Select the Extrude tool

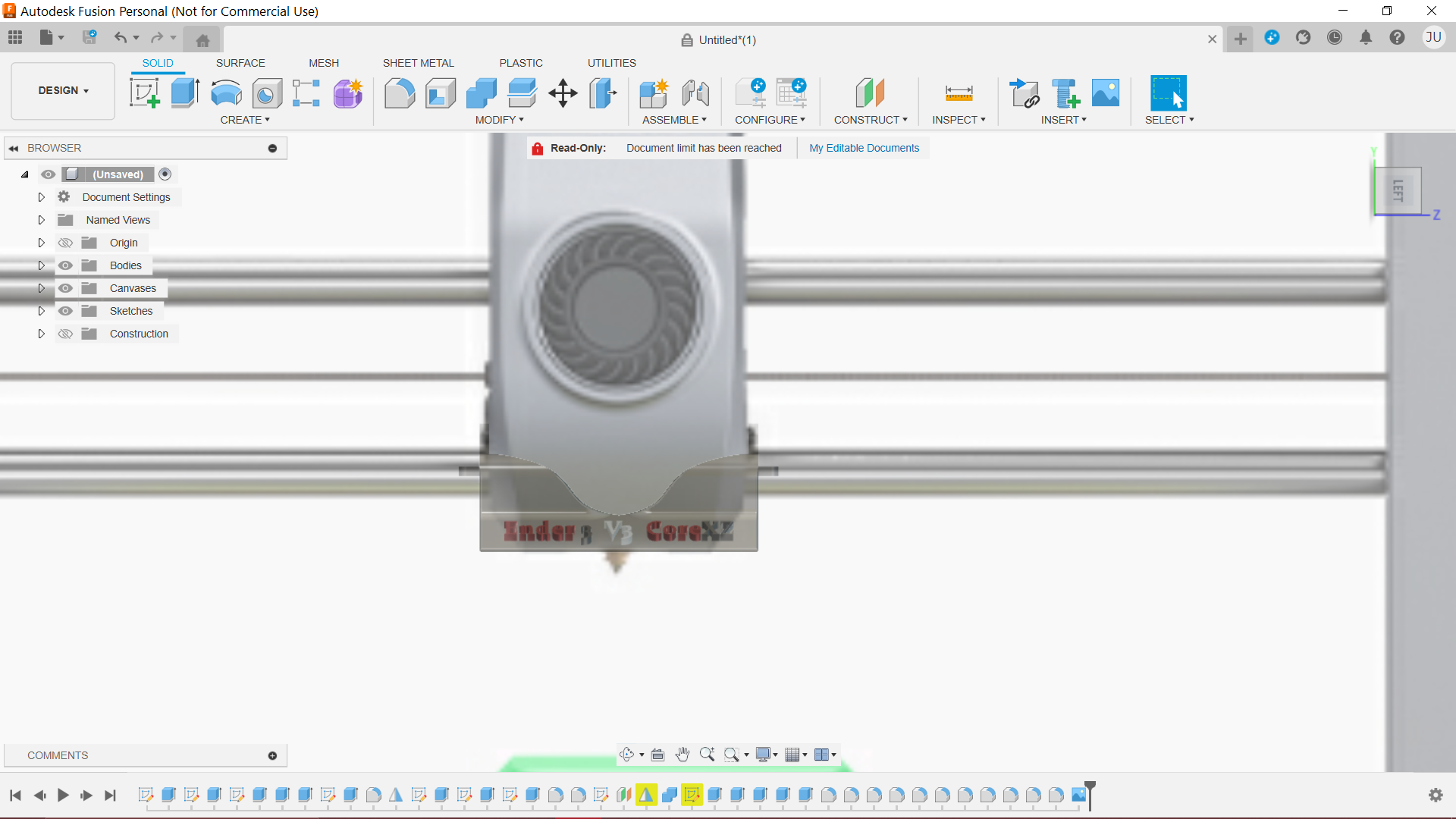click(x=185, y=93)
